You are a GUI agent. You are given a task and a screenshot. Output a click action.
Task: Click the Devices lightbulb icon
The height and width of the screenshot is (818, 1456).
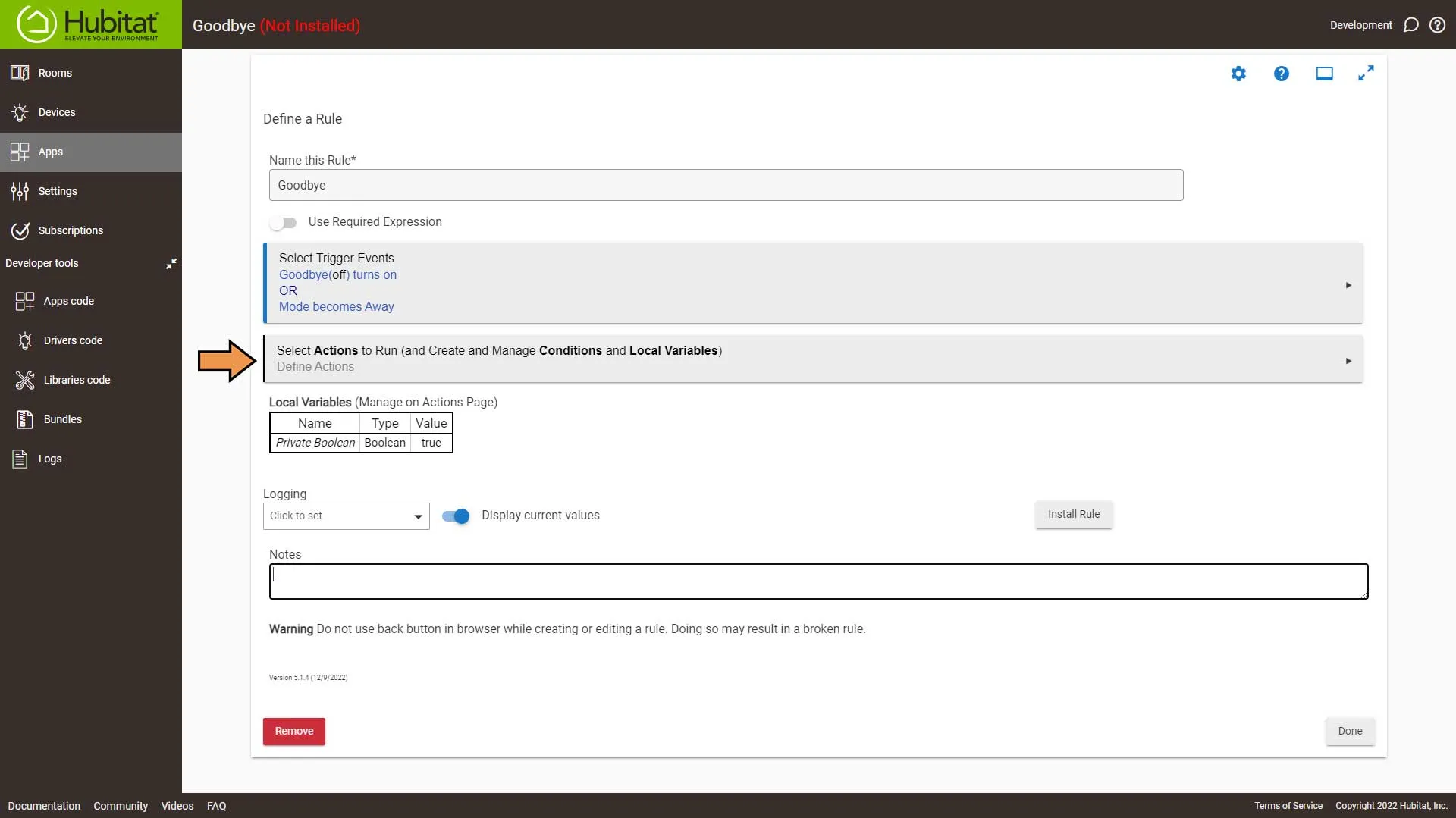[20, 112]
